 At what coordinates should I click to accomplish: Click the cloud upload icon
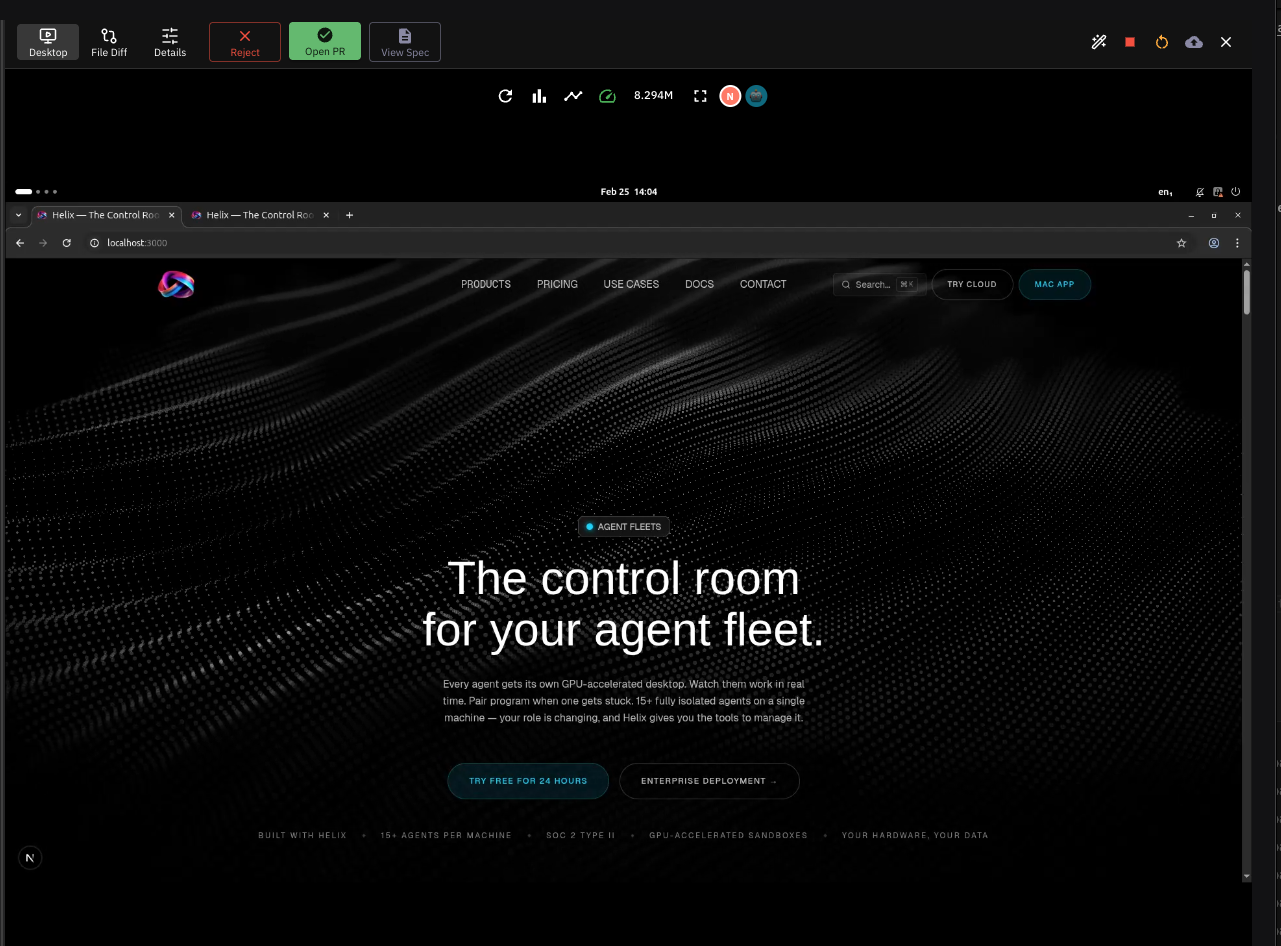click(1193, 42)
